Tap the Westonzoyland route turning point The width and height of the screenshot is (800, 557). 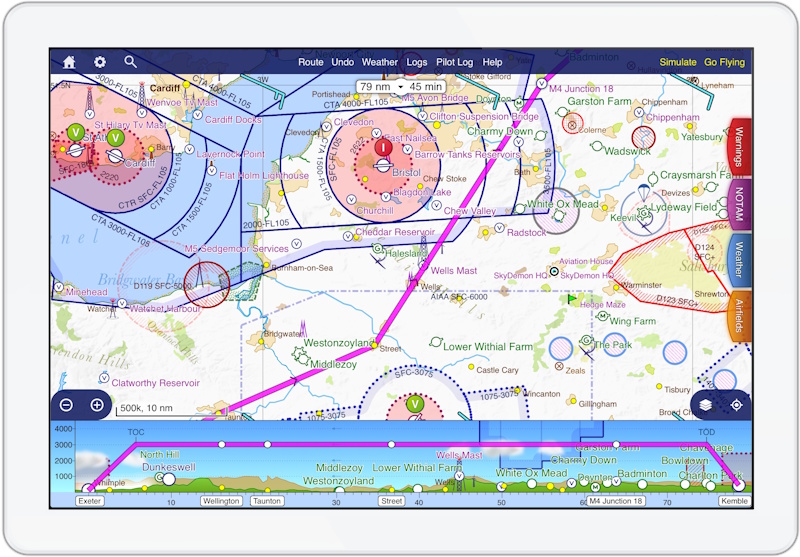click(374, 345)
